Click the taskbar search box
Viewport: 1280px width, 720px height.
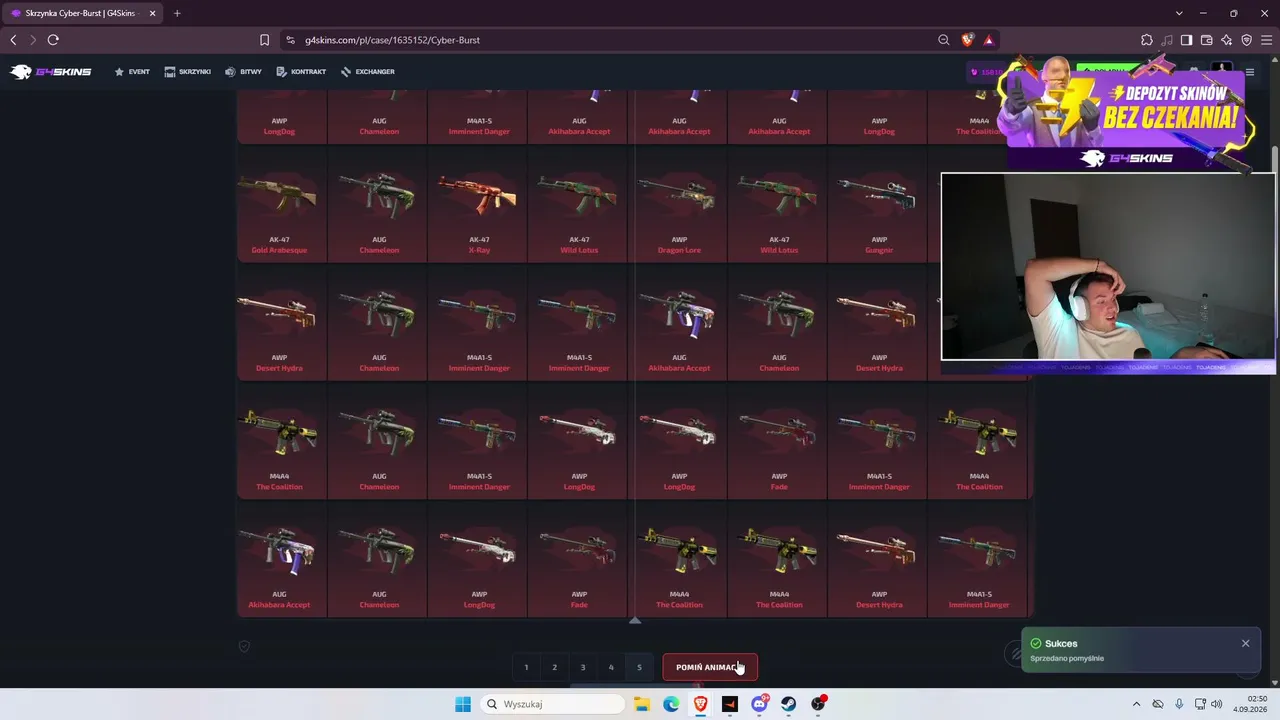pos(552,704)
